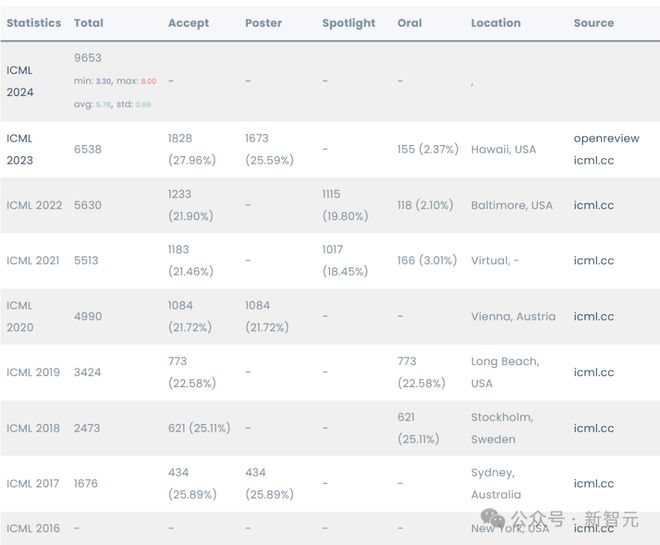Click the WeChat logo in the watermark
The width and height of the screenshot is (660, 545).
click(493, 518)
